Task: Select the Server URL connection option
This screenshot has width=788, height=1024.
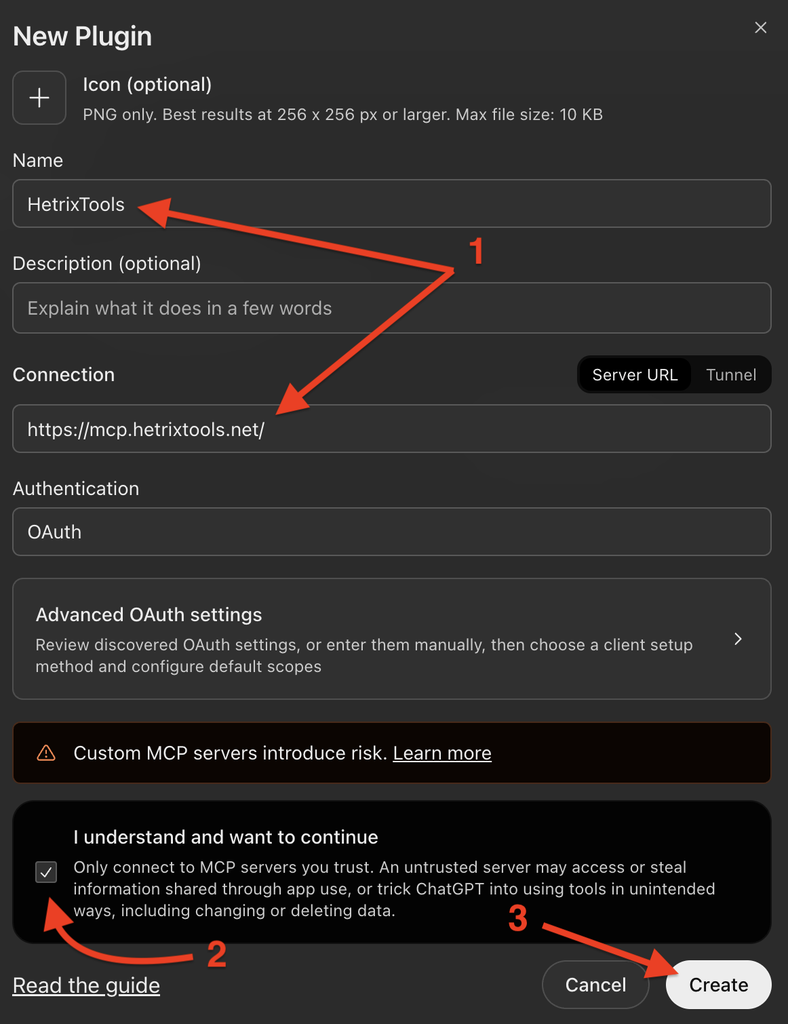Action: click(x=635, y=375)
